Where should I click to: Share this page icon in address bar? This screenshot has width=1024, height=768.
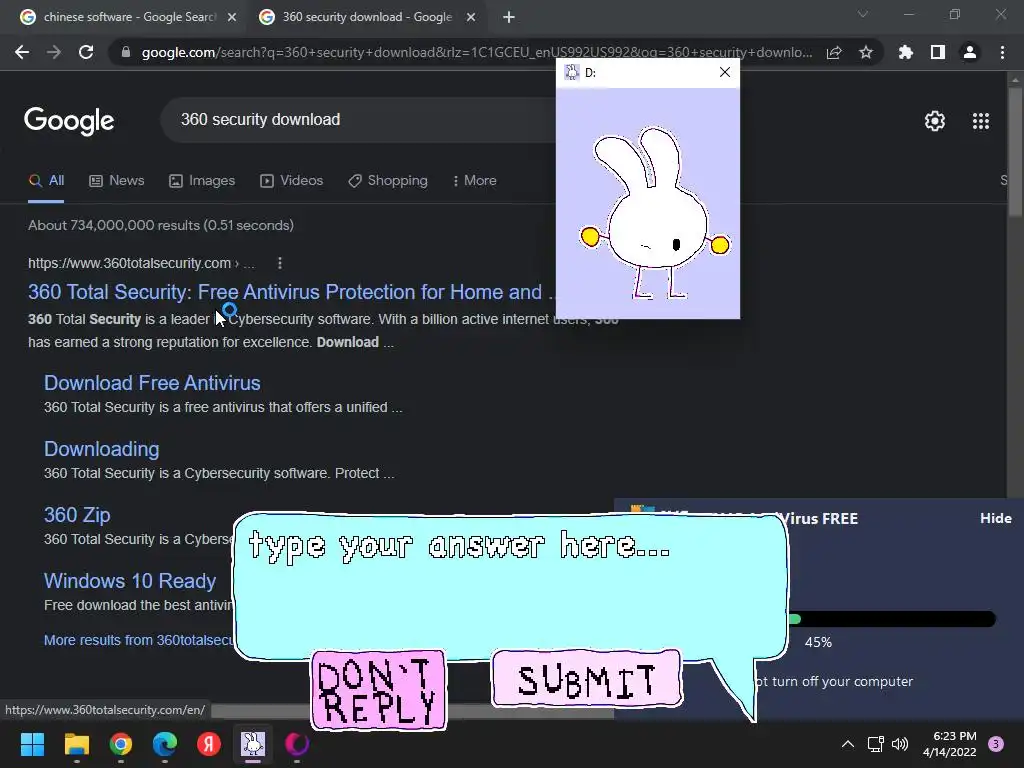(834, 52)
